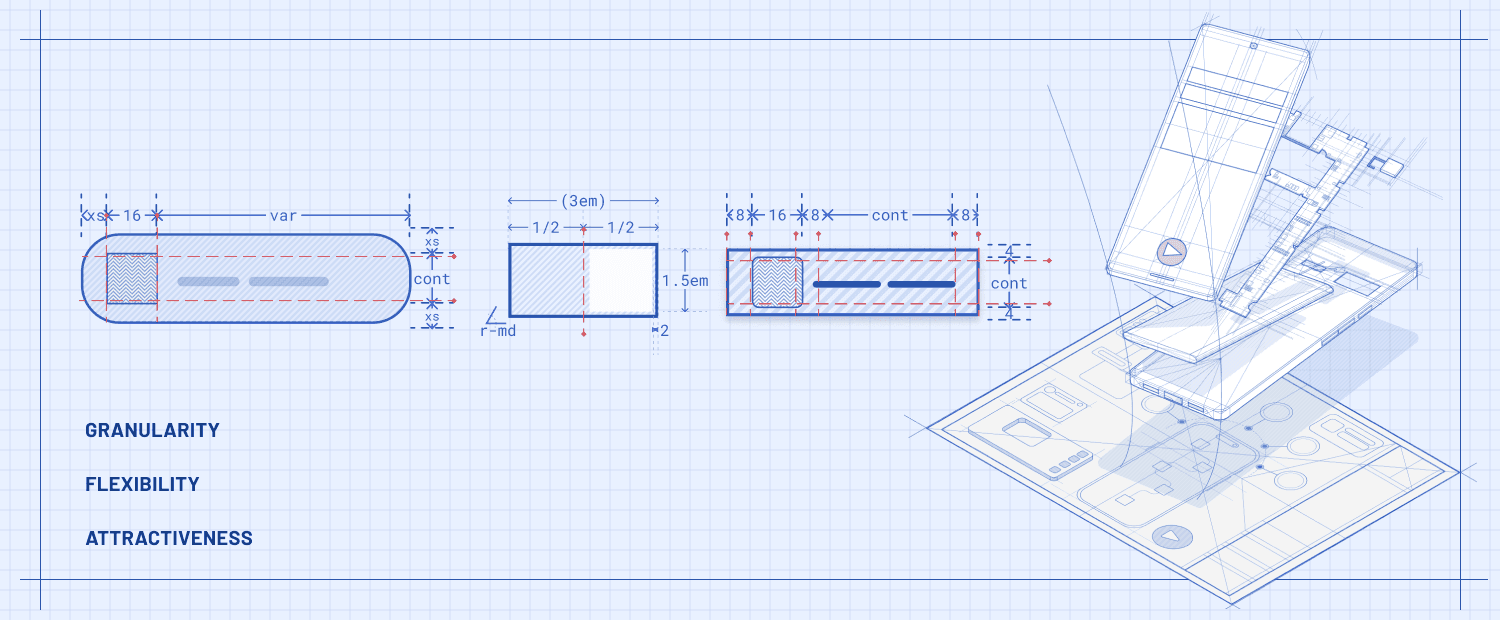Enable the small circle indicator beside the card

[1080, 405]
